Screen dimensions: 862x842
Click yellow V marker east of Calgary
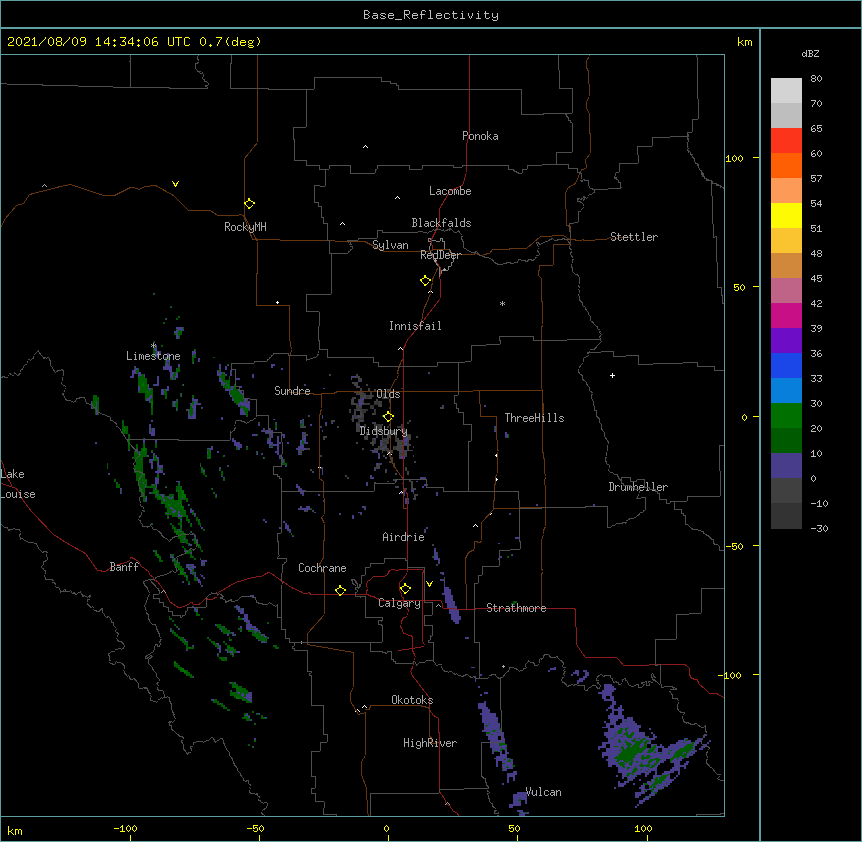[429, 584]
